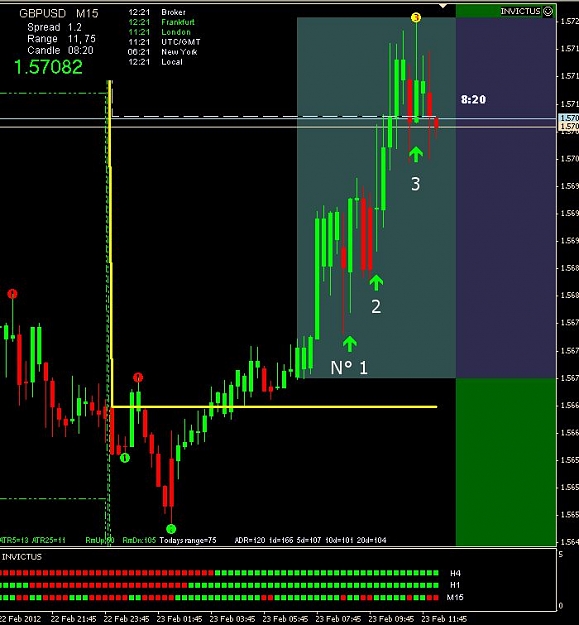This screenshot has height=625, width=579.
Task: Click the chart shift triangle marker
Action: pos(443,6)
